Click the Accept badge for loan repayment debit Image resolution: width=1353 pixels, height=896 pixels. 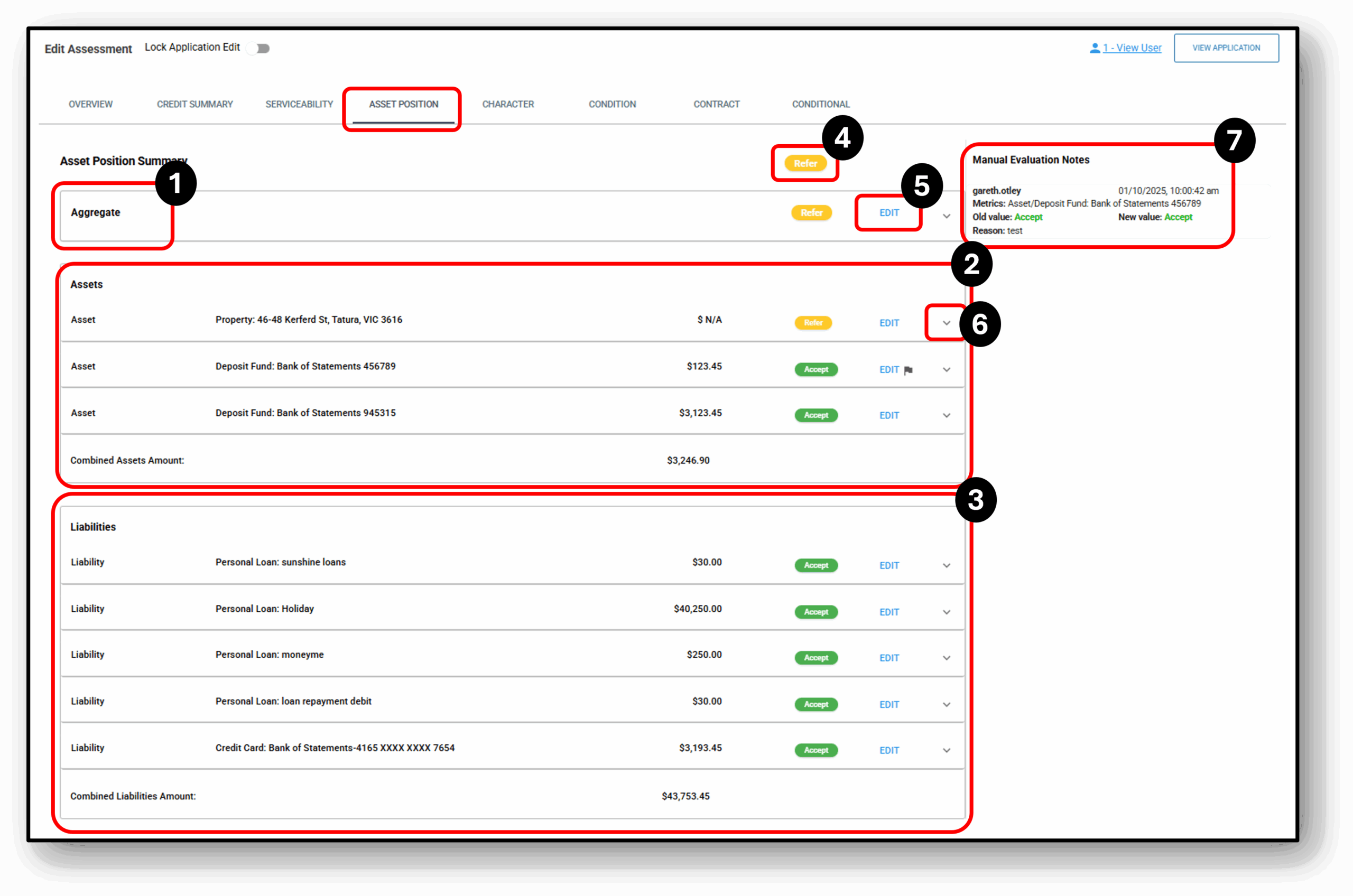coord(815,705)
